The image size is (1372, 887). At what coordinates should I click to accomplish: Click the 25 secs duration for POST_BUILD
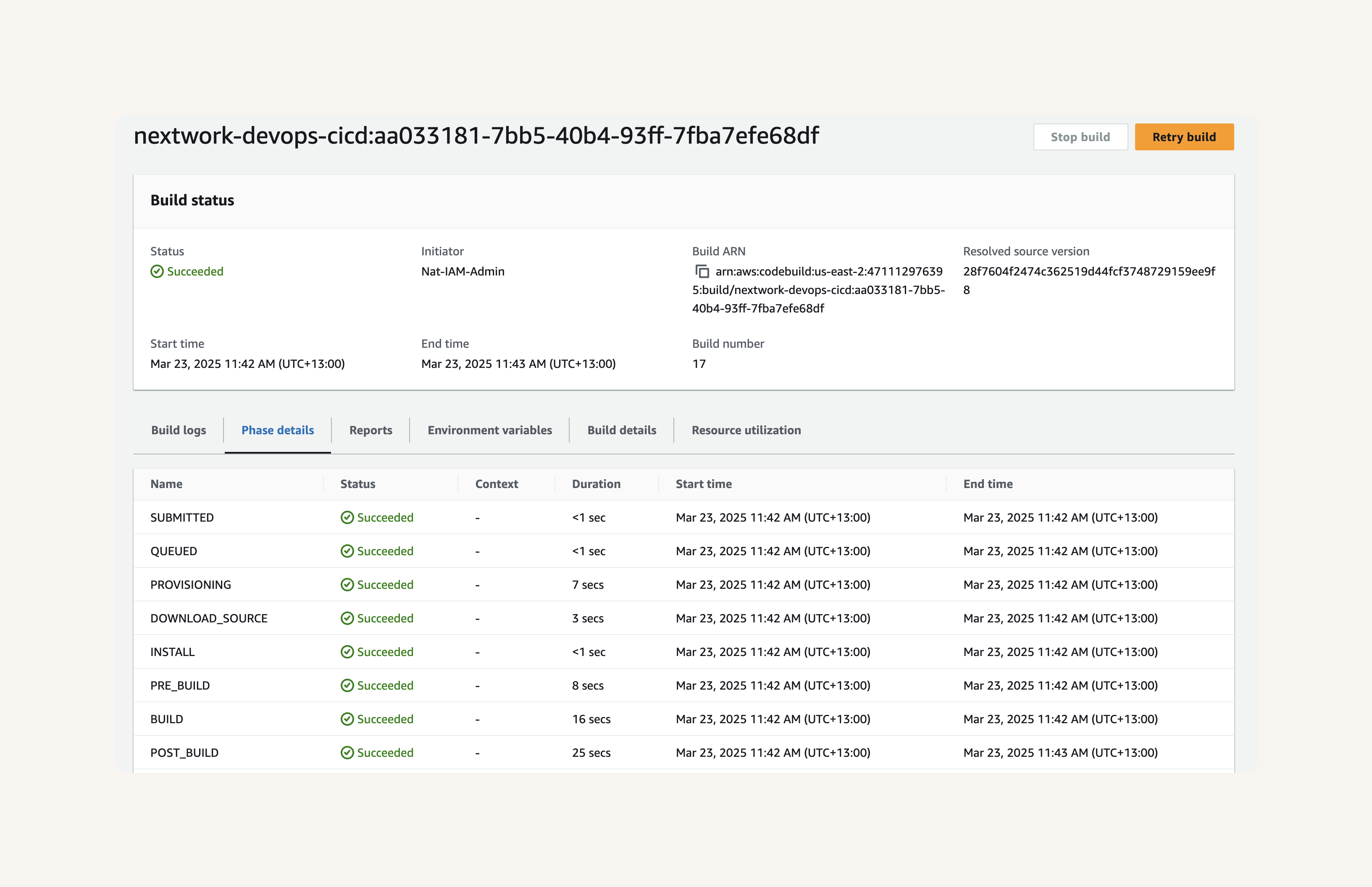click(591, 753)
